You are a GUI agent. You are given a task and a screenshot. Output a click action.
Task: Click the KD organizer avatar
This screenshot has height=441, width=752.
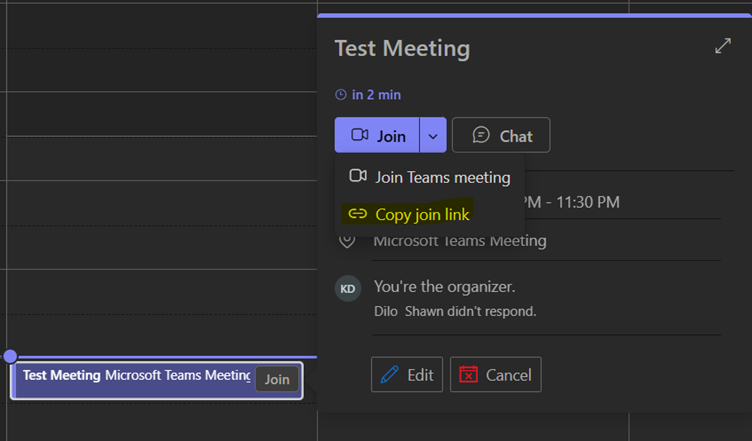point(348,289)
